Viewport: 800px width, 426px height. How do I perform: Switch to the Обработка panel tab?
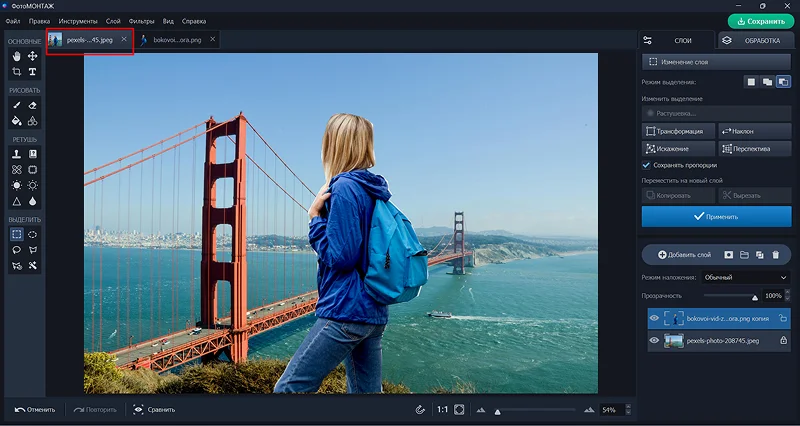[x=757, y=40]
